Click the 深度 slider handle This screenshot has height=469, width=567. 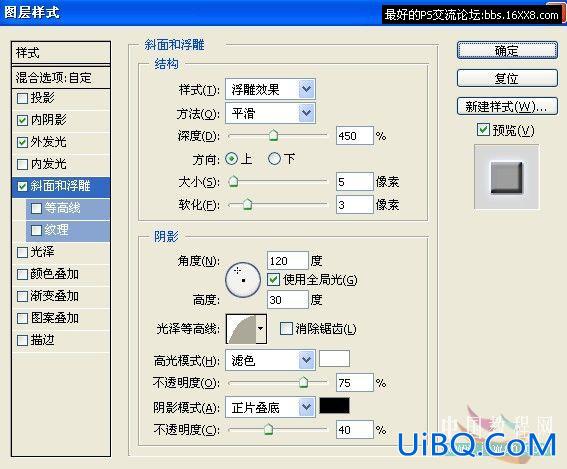tap(274, 136)
